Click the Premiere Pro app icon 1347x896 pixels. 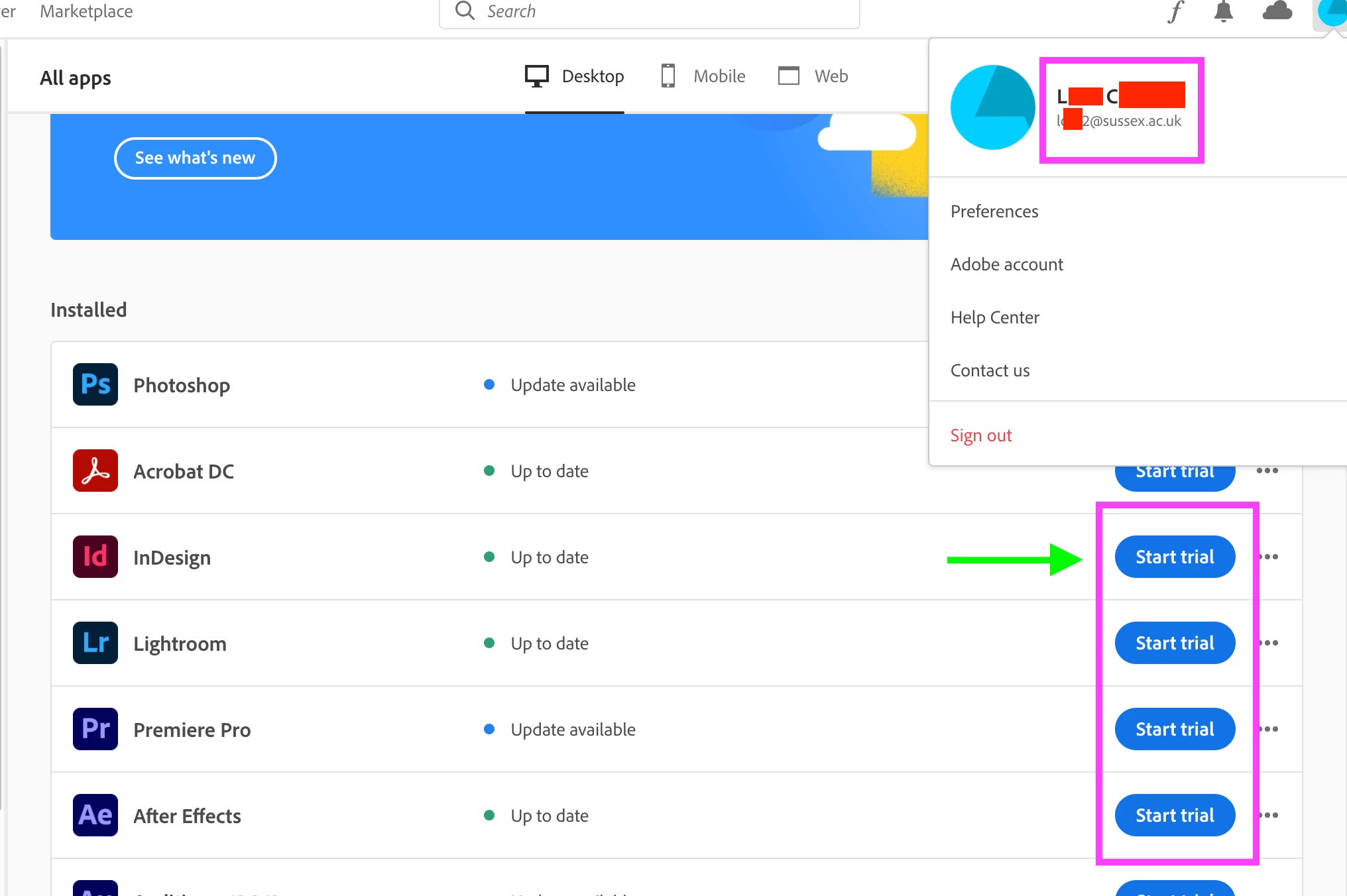tap(95, 729)
